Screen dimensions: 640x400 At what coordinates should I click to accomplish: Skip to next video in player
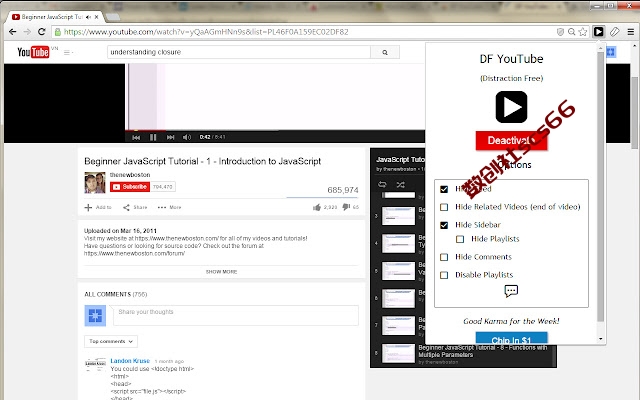(x=171, y=137)
